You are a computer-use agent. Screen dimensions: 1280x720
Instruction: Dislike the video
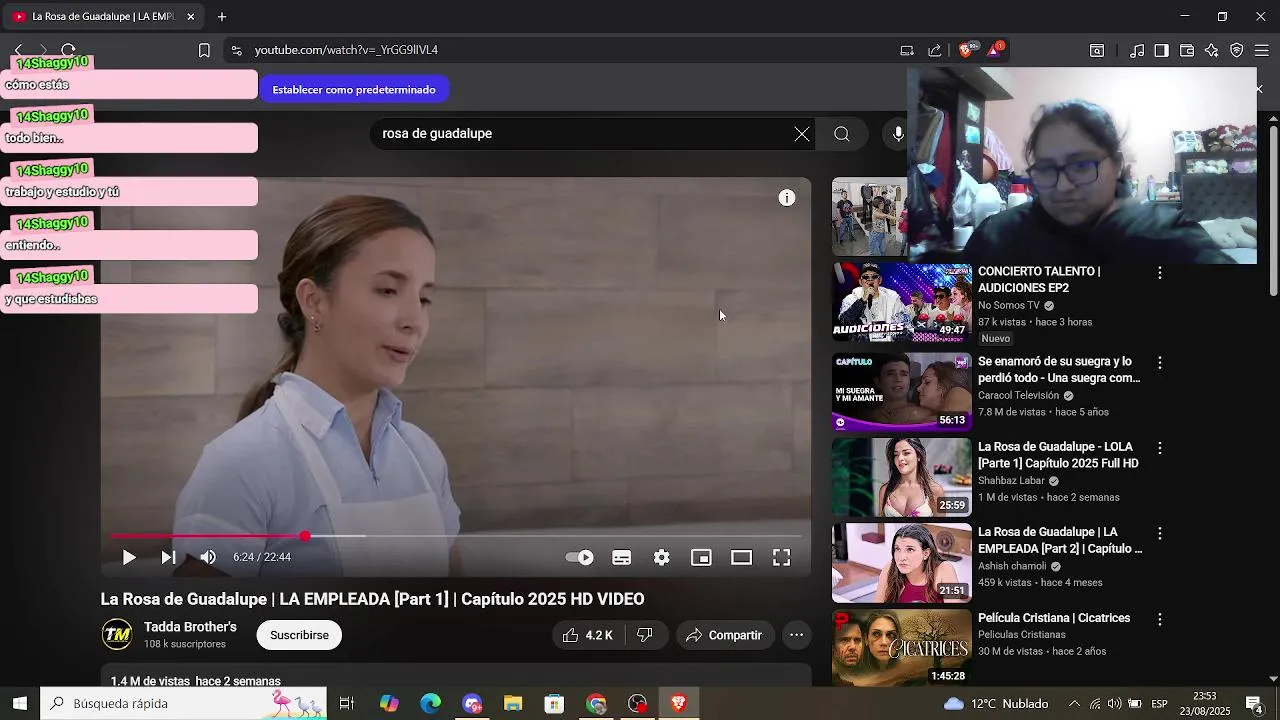pos(645,635)
